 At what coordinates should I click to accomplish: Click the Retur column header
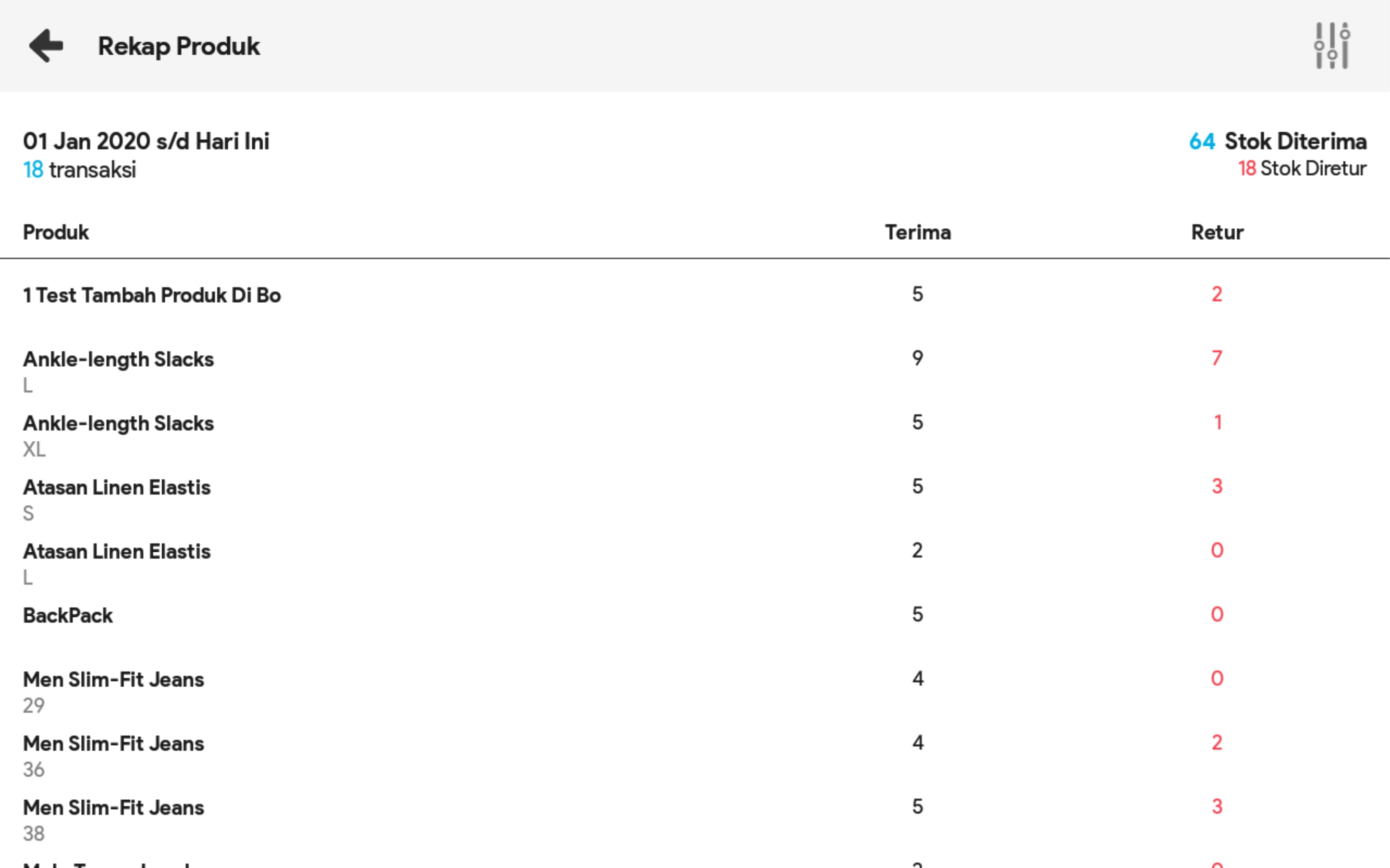1216,232
